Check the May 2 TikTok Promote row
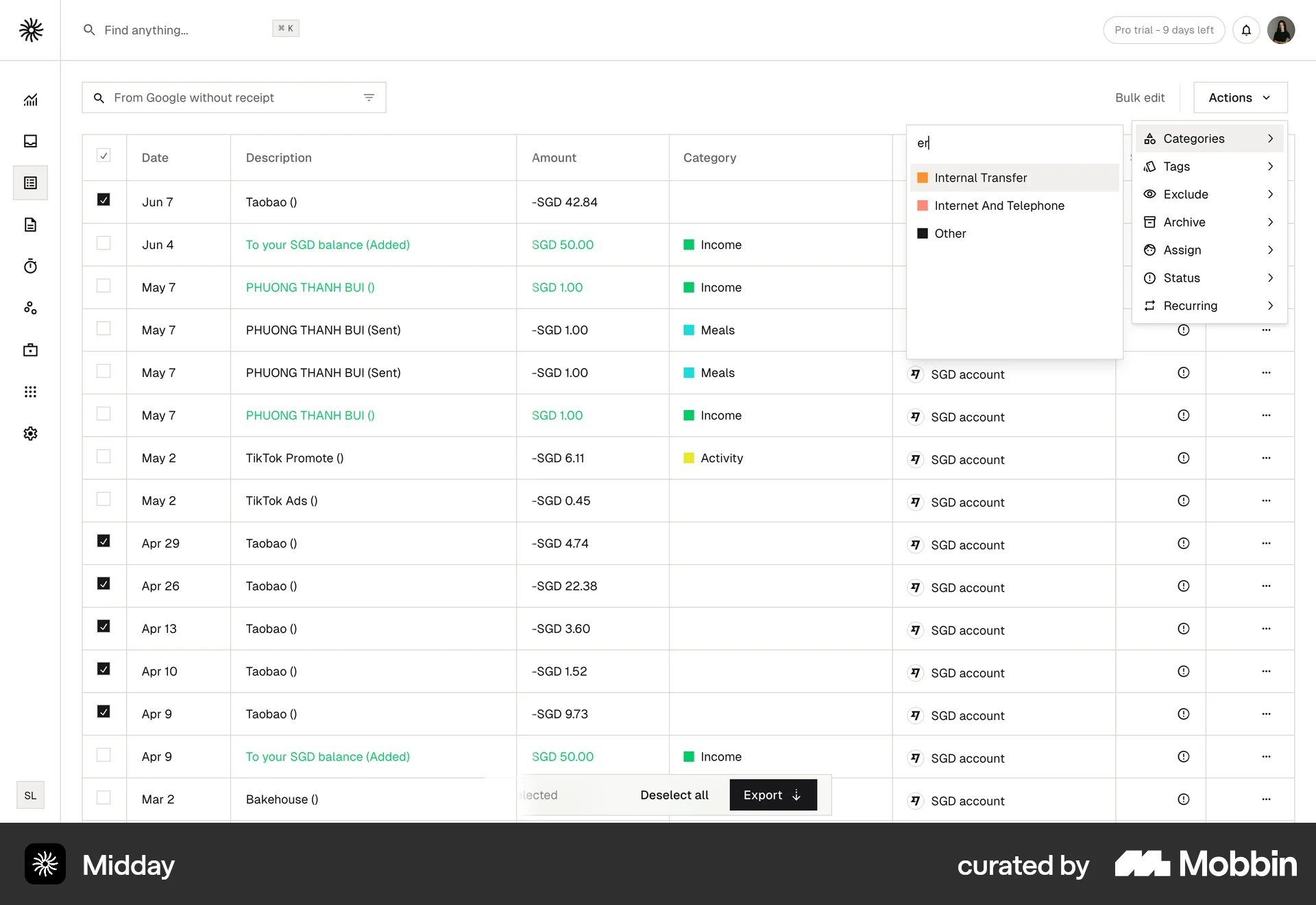Screen dimensions: 1316x905 (x=103, y=456)
